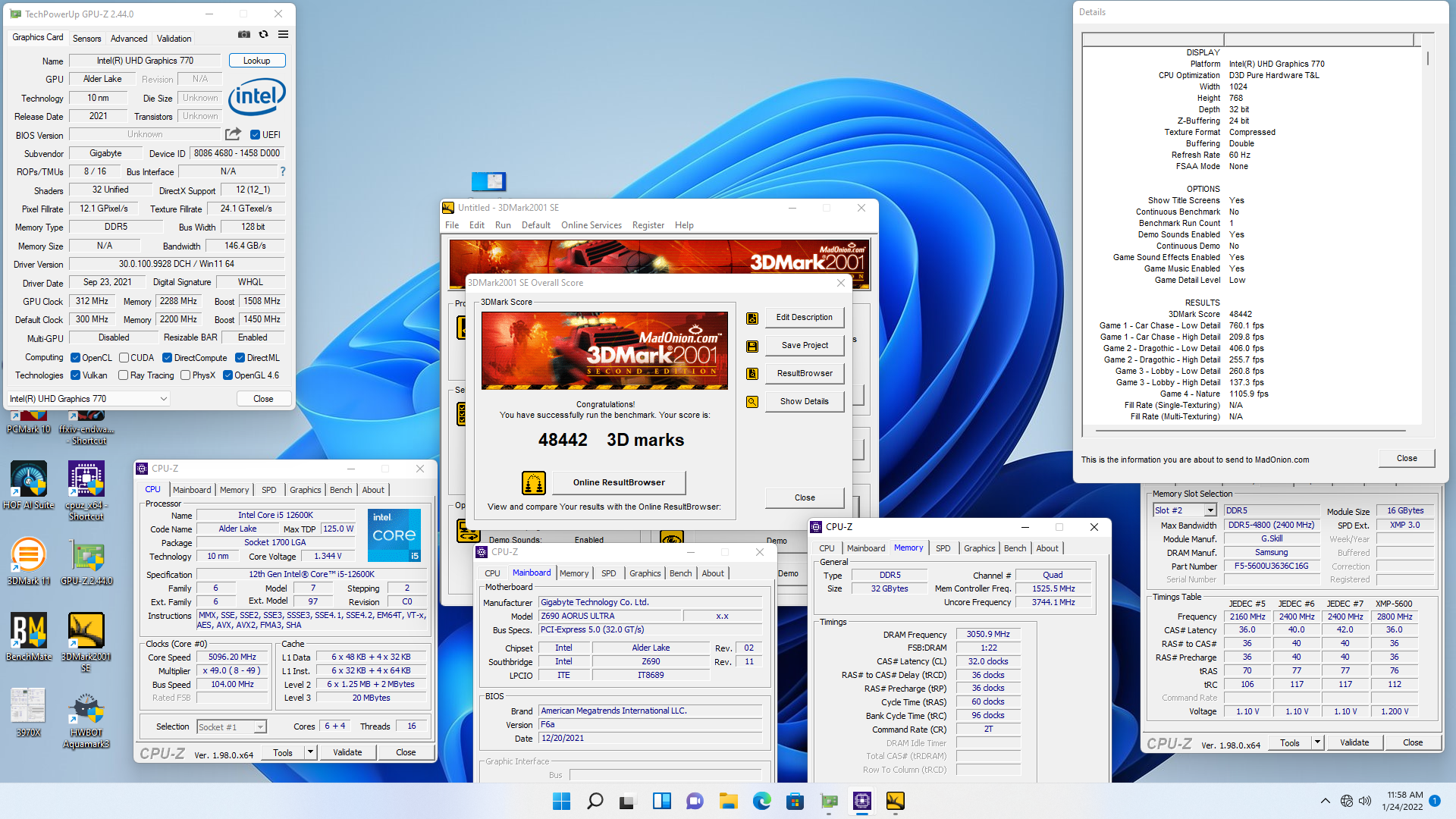The image size is (1456, 819).
Task: Open Microsoft Edge from the taskbar
Action: (761, 801)
